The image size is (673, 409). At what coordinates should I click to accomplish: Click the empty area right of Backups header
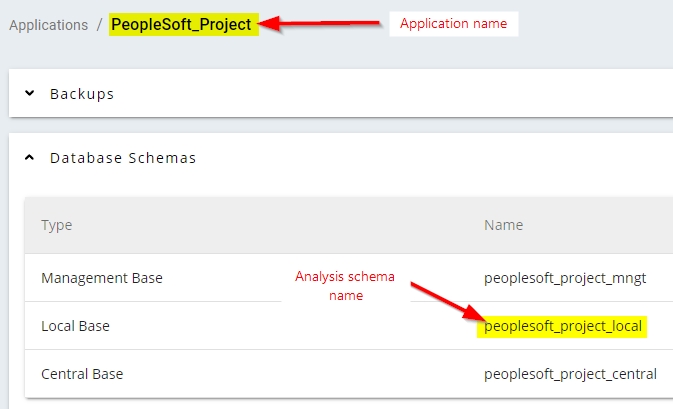click(x=400, y=94)
